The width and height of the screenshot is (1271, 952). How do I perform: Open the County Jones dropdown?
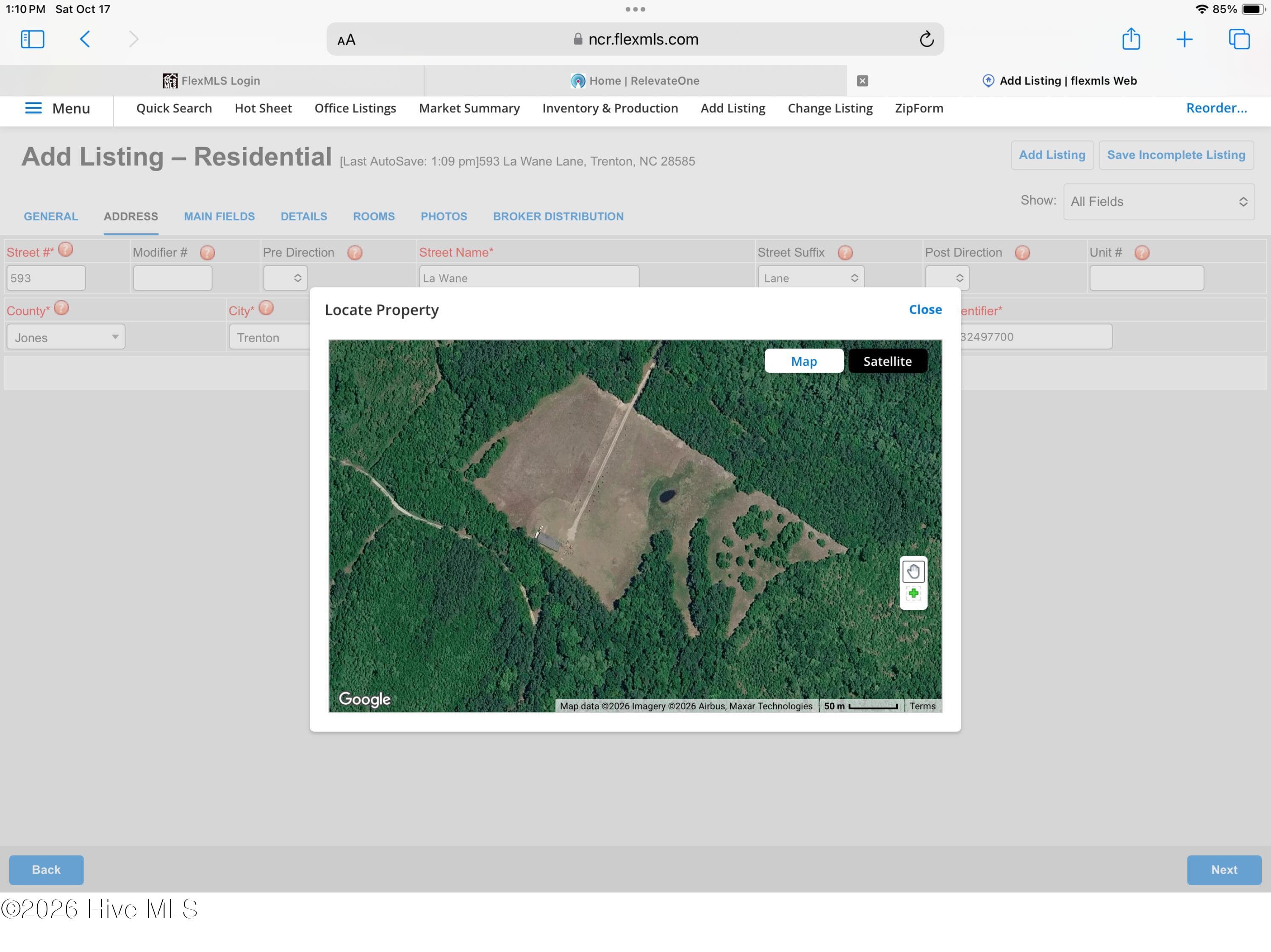tap(66, 337)
